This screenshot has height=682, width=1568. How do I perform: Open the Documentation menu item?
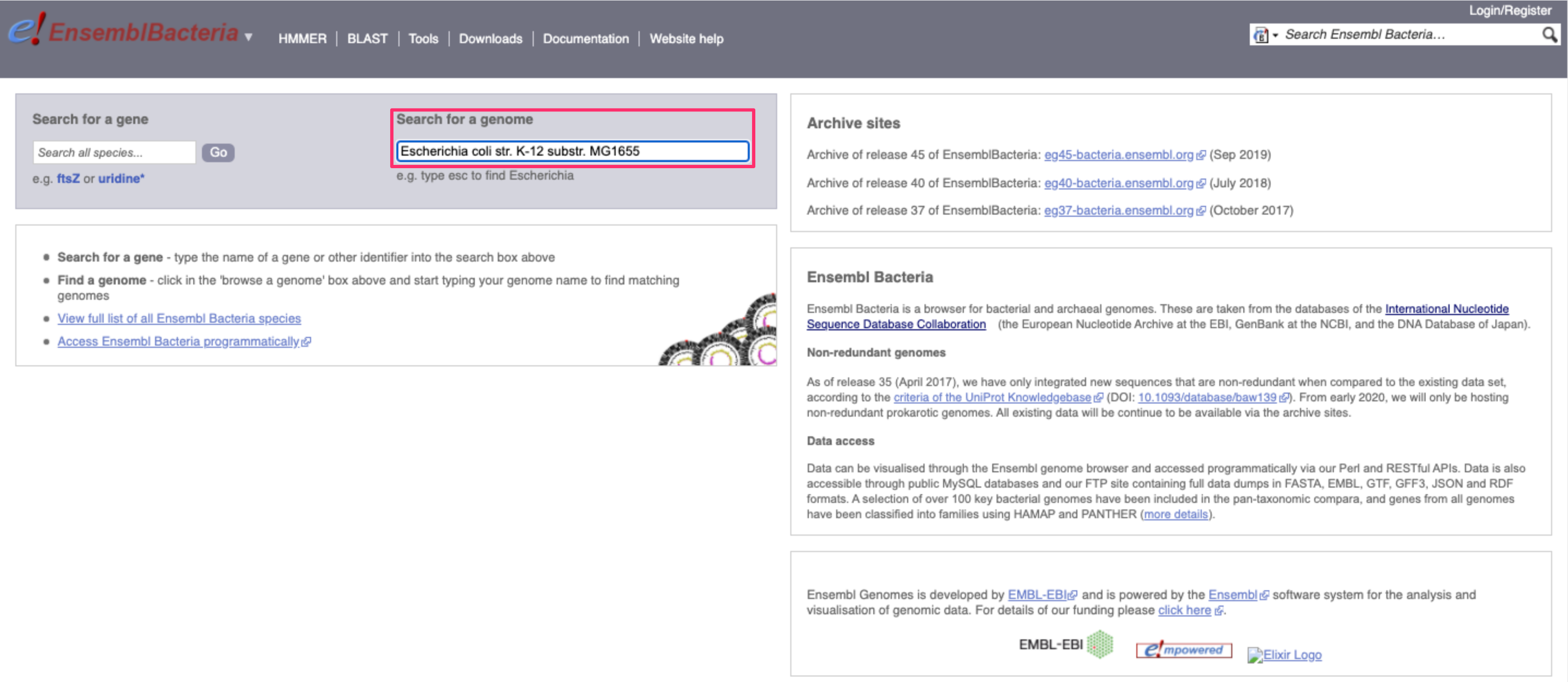(x=586, y=38)
